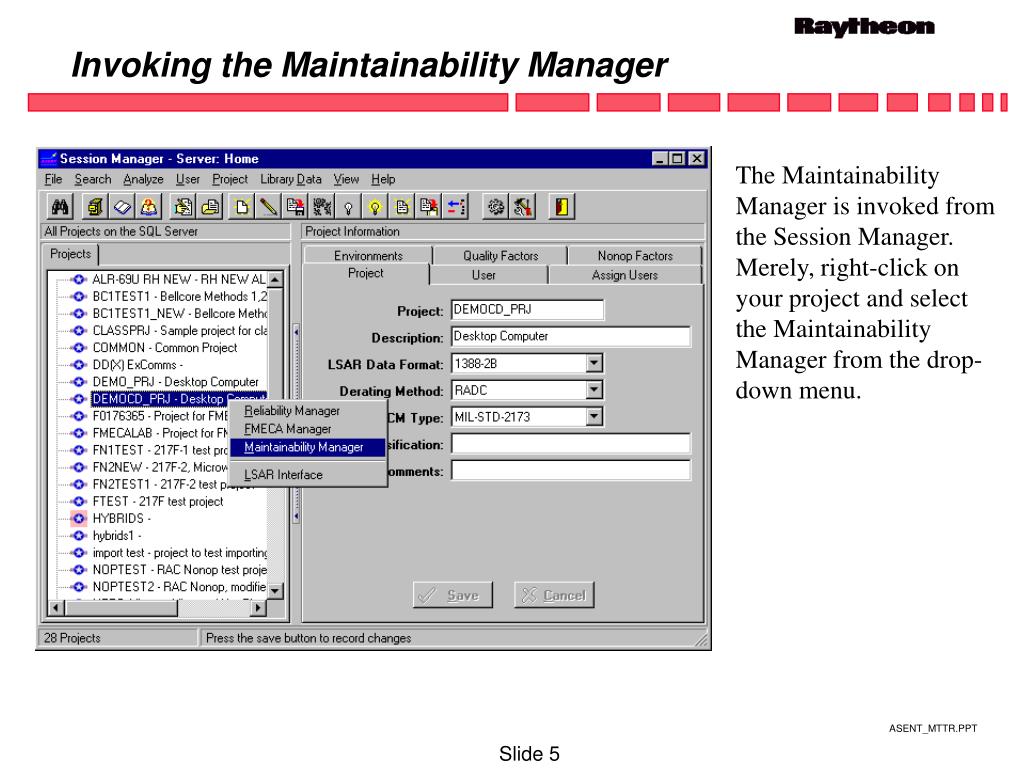
Task: Switch to the Quality Factors tab
Action: coord(500,255)
